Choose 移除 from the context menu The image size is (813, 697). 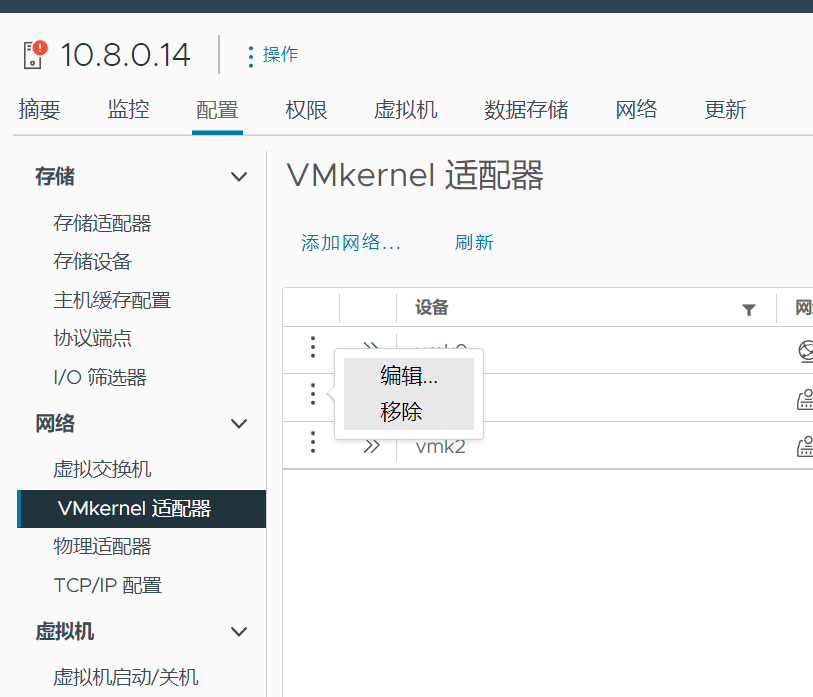(x=401, y=411)
